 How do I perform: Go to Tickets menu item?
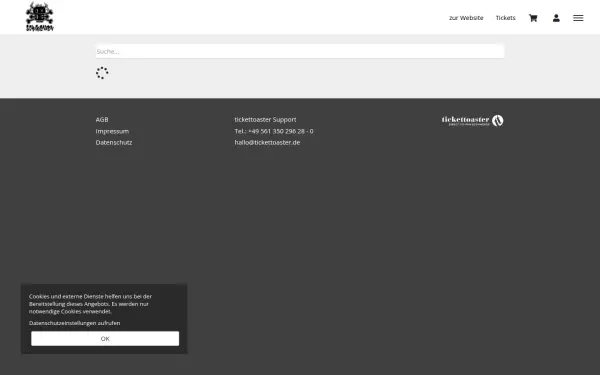point(505,18)
